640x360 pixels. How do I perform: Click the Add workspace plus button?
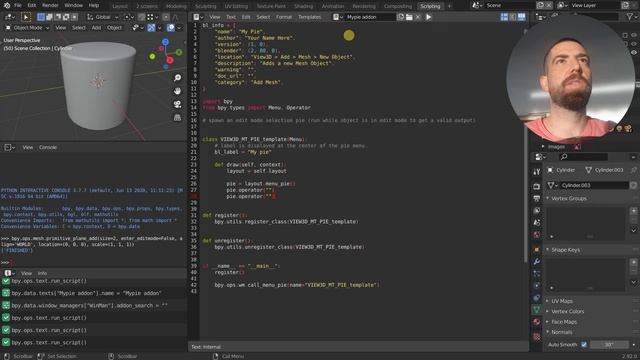coord(449,6)
